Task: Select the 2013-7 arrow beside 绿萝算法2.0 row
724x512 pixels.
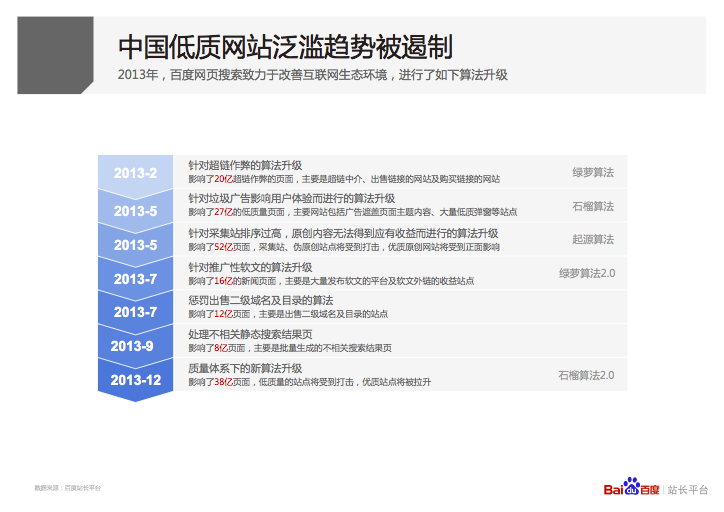Action: (x=135, y=279)
